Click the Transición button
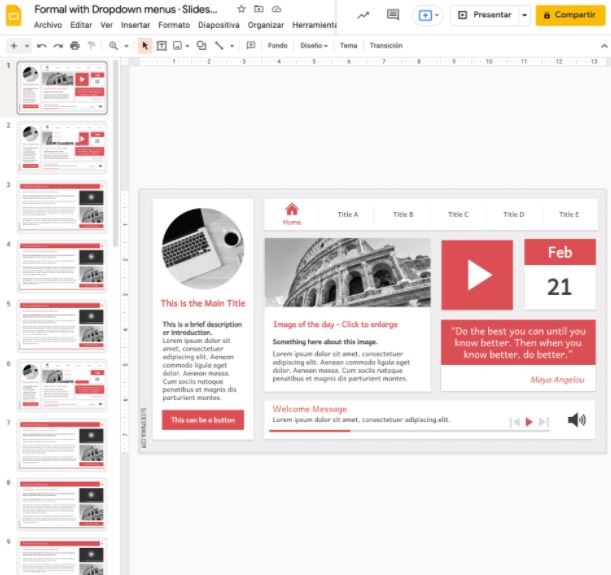Image resolution: width=611 pixels, height=575 pixels. (386, 46)
